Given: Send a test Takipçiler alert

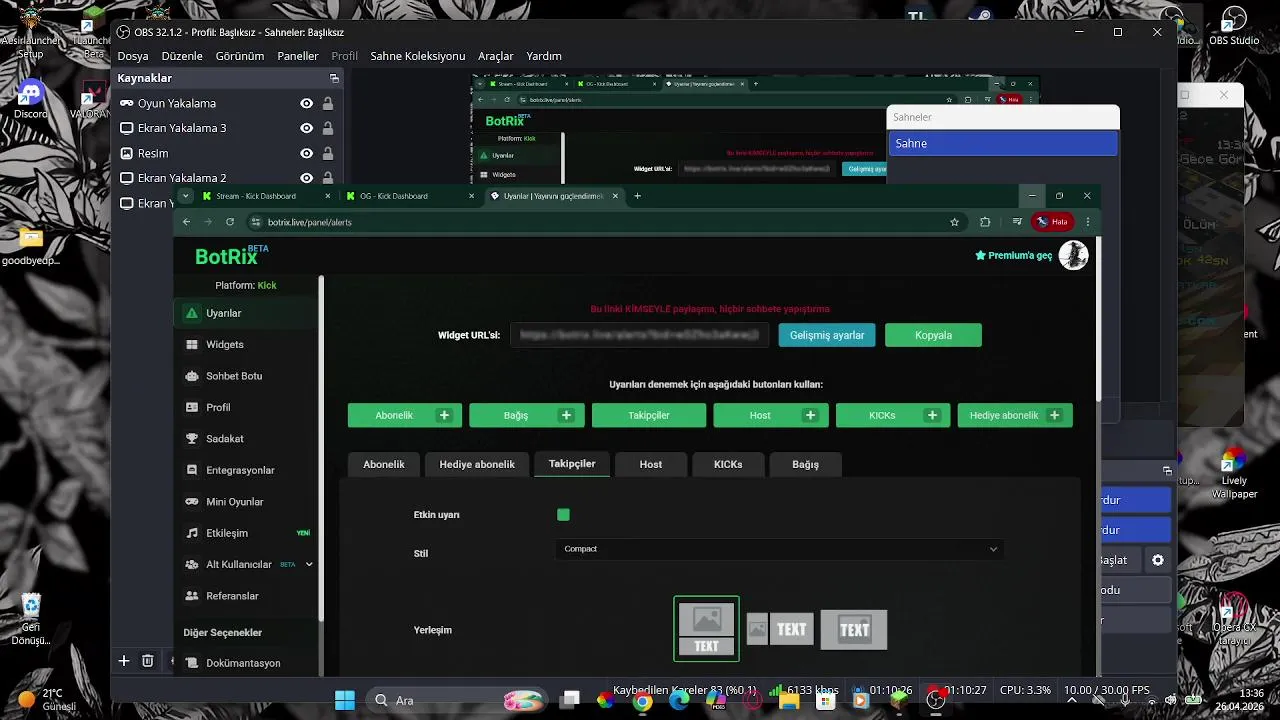Looking at the screenshot, I should click(649, 415).
